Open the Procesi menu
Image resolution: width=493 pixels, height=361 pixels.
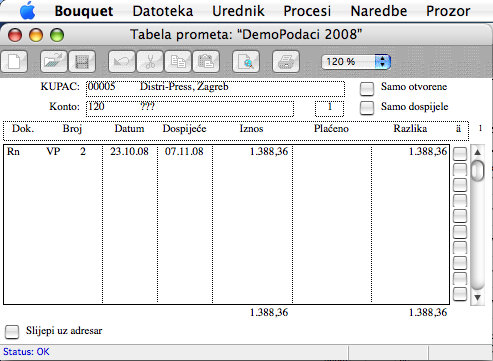coord(307,11)
